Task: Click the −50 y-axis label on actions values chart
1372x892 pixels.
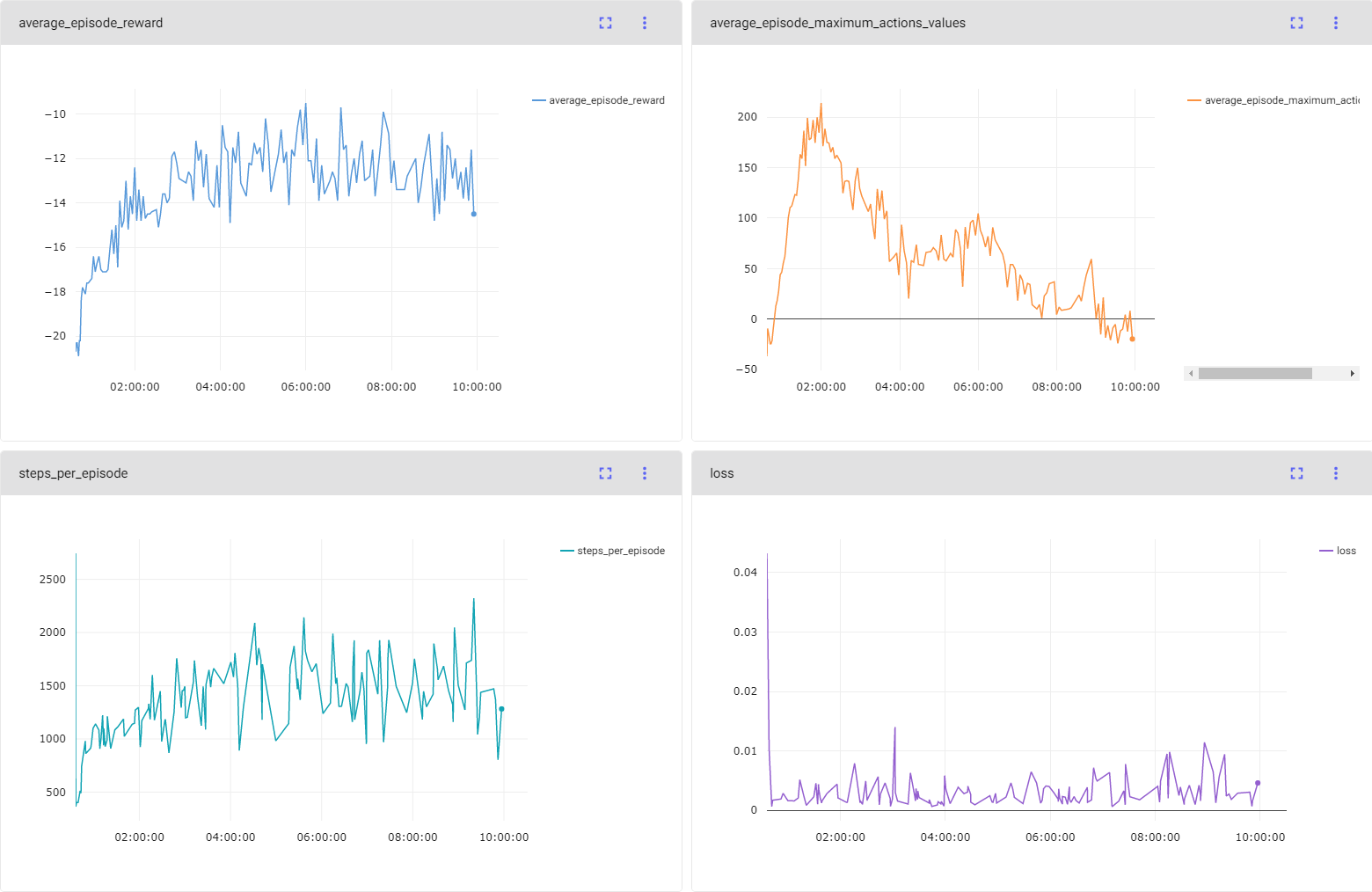Action: (747, 369)
